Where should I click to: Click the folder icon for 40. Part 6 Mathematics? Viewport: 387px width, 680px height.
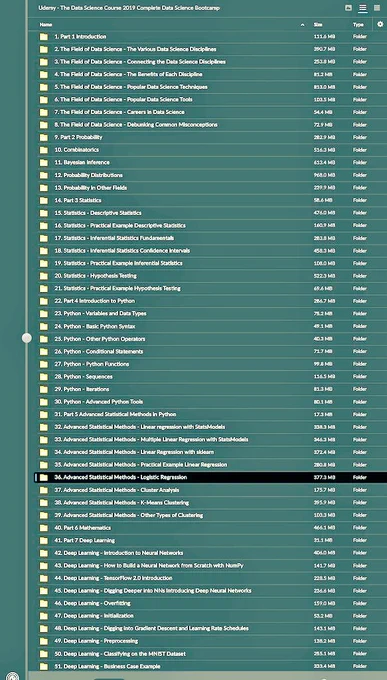pos(44,528)
